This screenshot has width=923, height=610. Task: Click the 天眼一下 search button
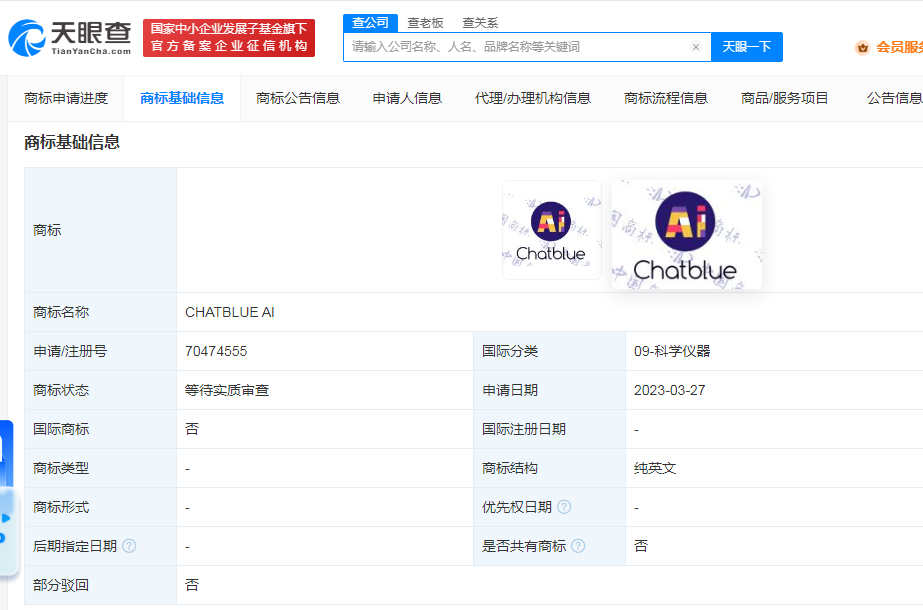point(747,47)
